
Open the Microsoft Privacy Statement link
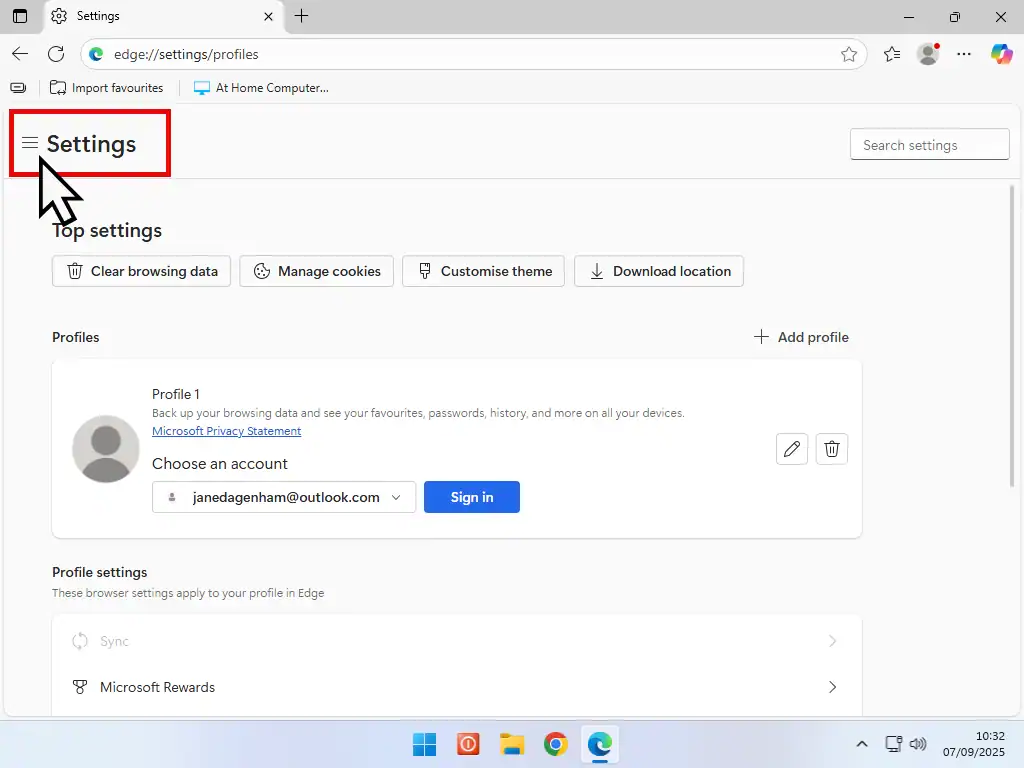226,431
